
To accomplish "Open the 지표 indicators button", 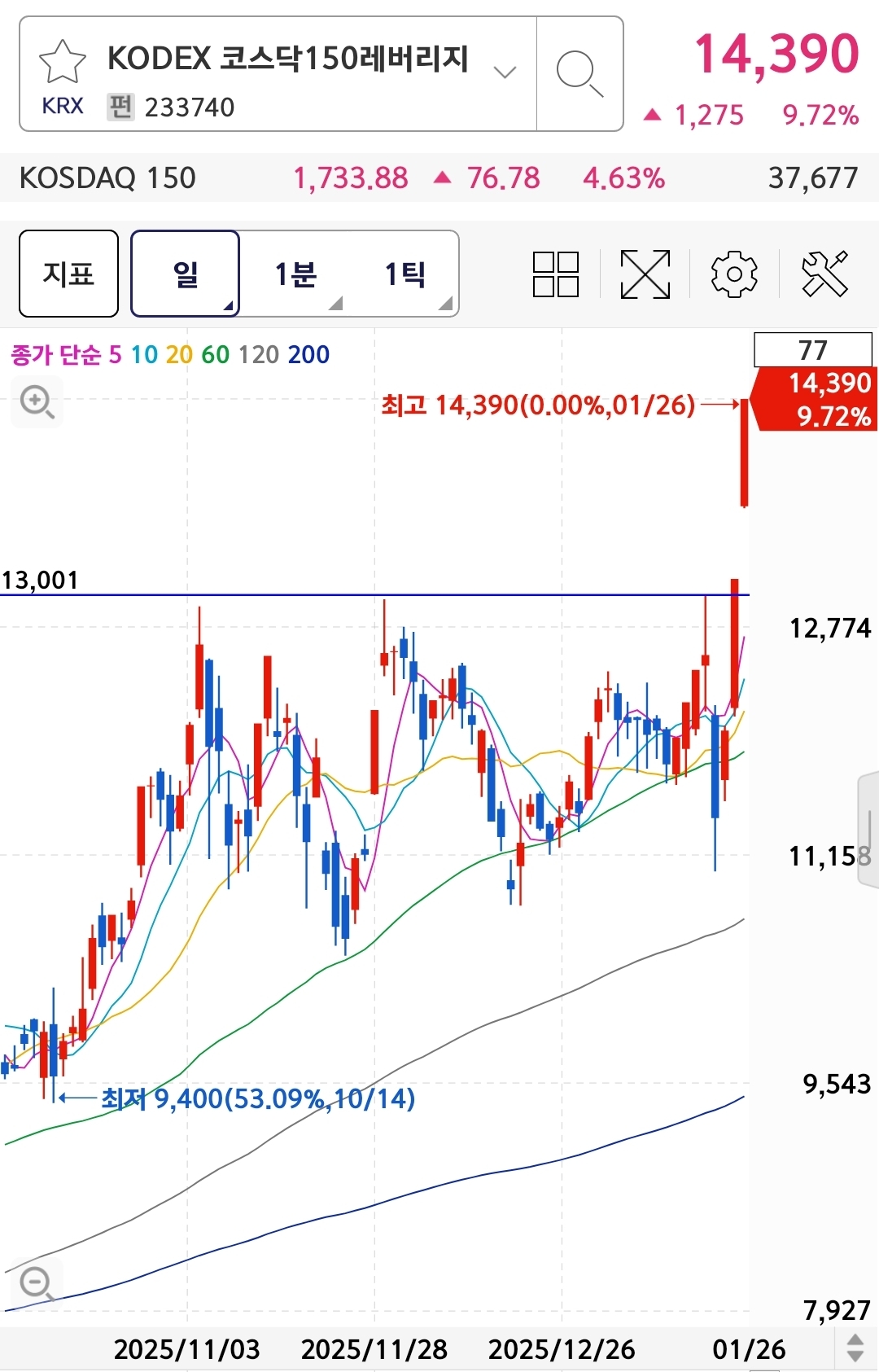I will pyautogui.click(x=69, y=274).
